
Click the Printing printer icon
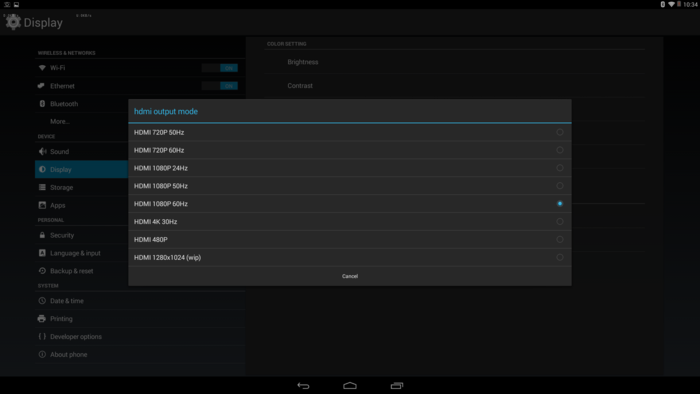pos(42,319)
